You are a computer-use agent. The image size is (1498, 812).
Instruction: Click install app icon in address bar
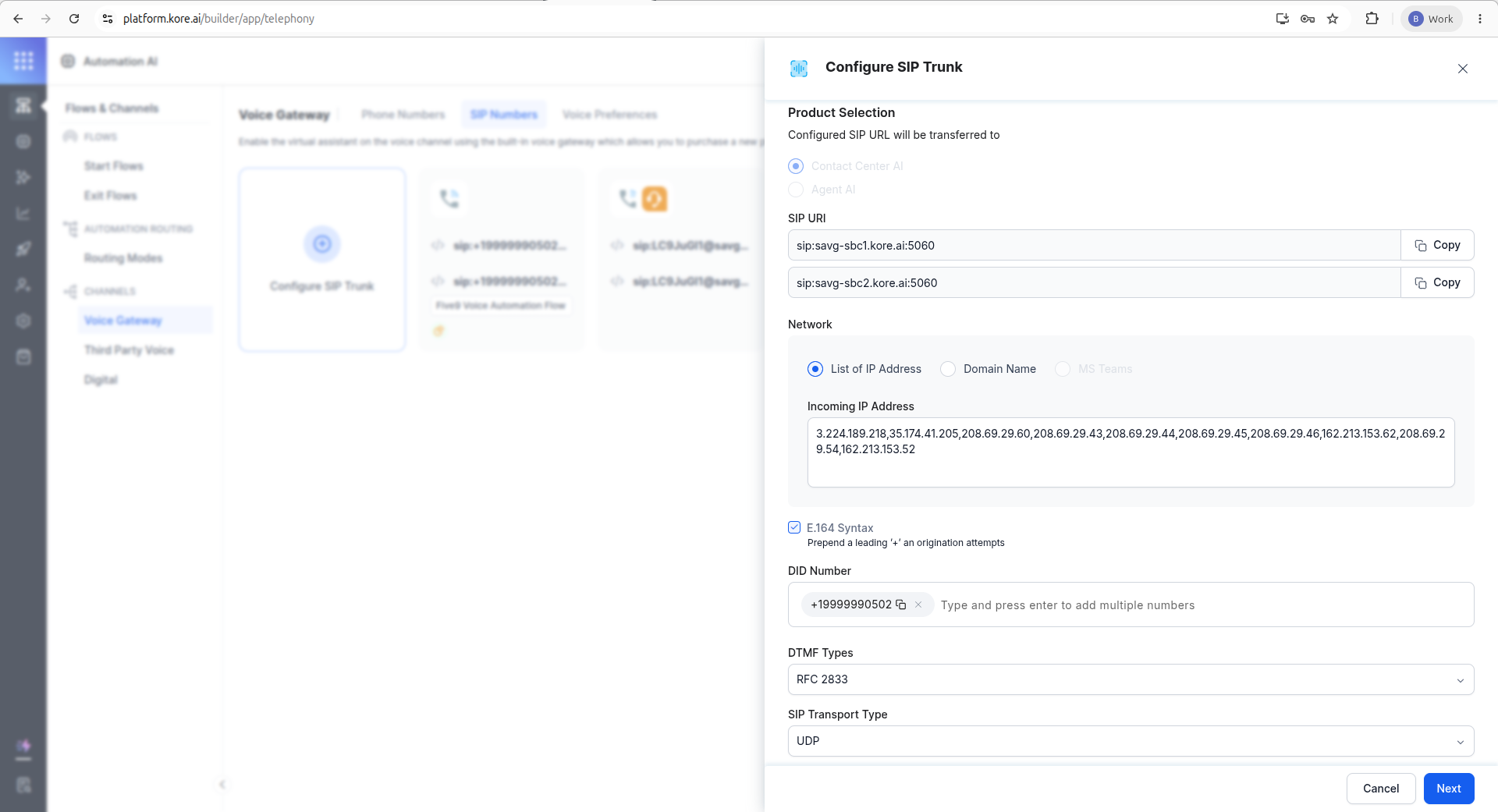[1282, 19]
